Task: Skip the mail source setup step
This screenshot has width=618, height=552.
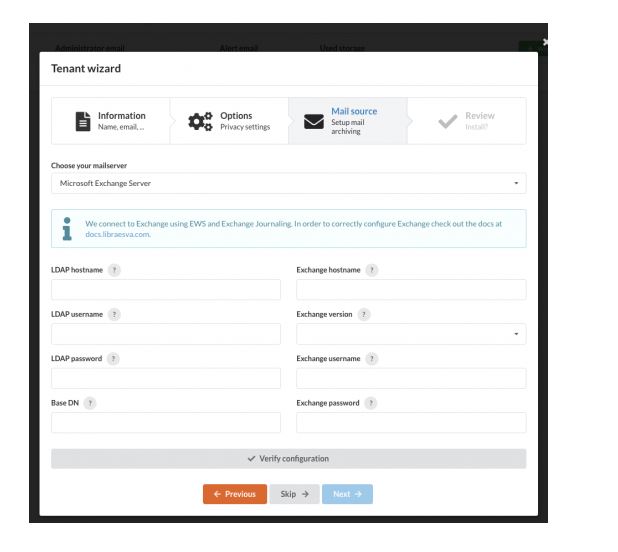Action: (294, 494)
